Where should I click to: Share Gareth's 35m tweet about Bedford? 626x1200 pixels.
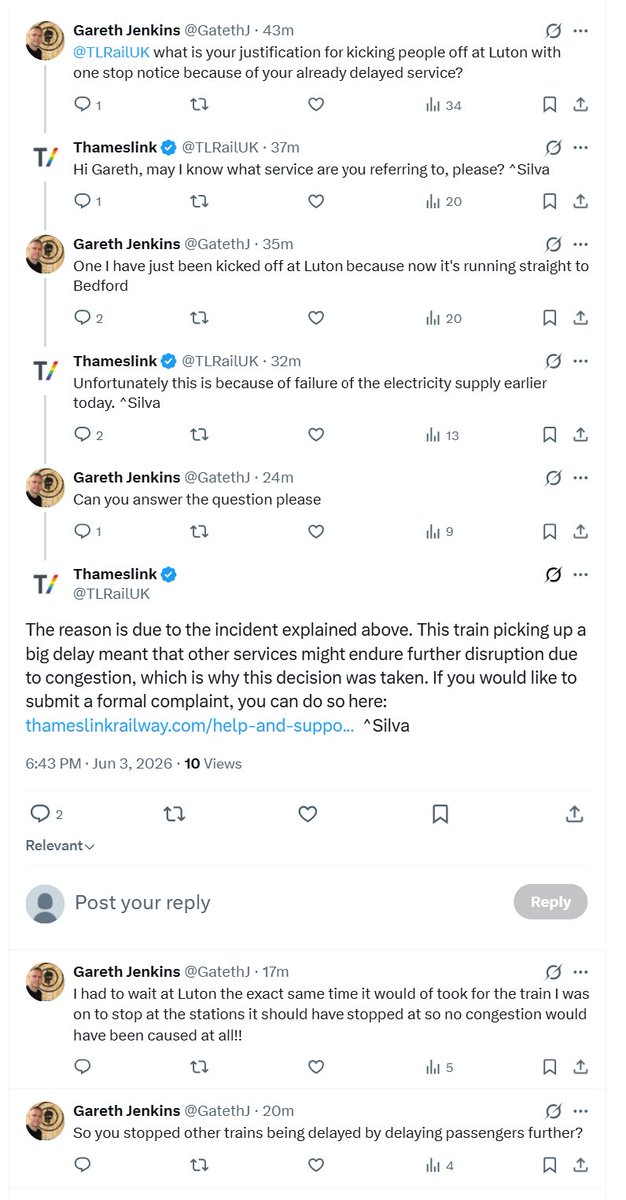580,318
